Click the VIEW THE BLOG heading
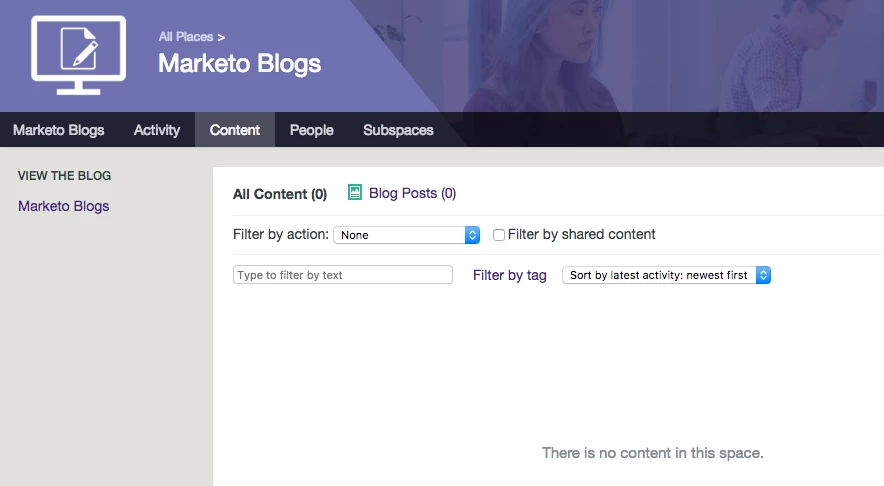Screen dimensions: 884x486 coord(64,176)
